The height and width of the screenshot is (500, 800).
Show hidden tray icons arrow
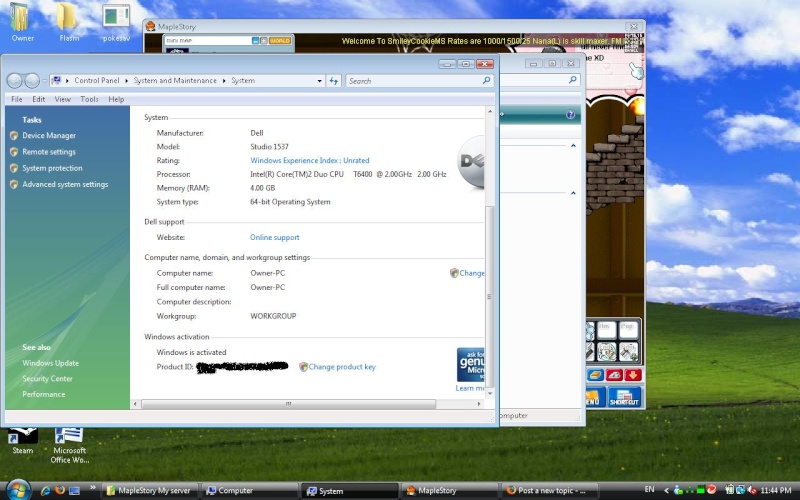(x=666, y=490)
